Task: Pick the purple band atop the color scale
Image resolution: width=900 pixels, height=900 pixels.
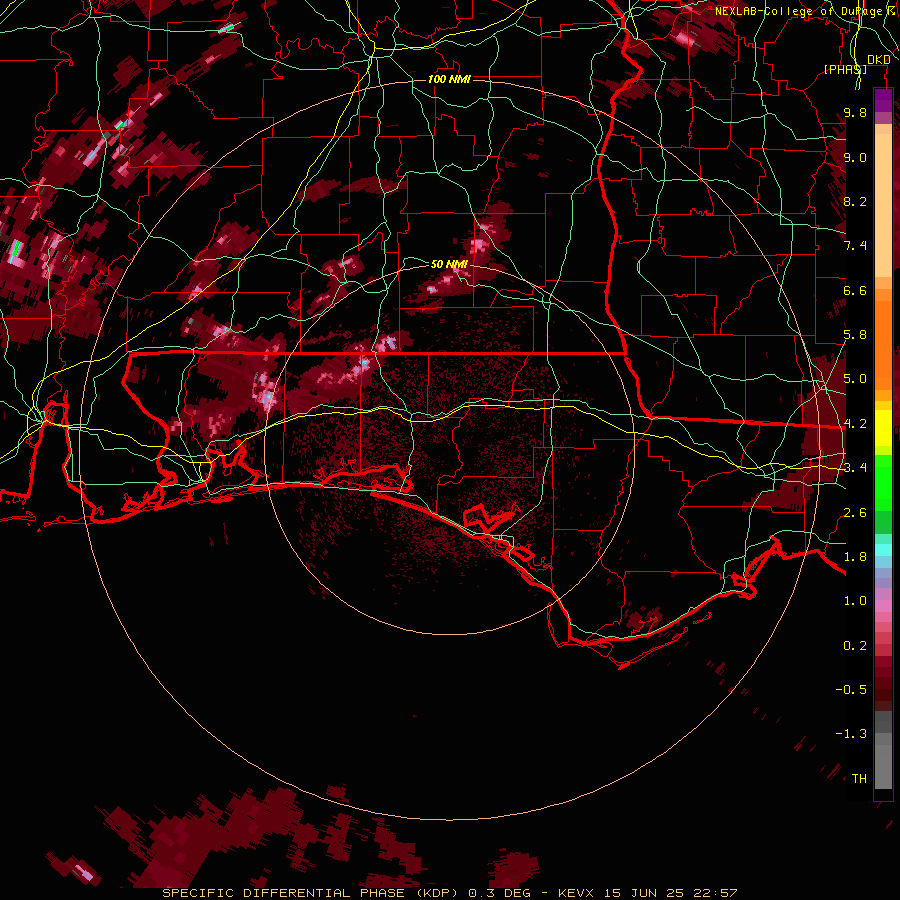Action: click(883, 100)
